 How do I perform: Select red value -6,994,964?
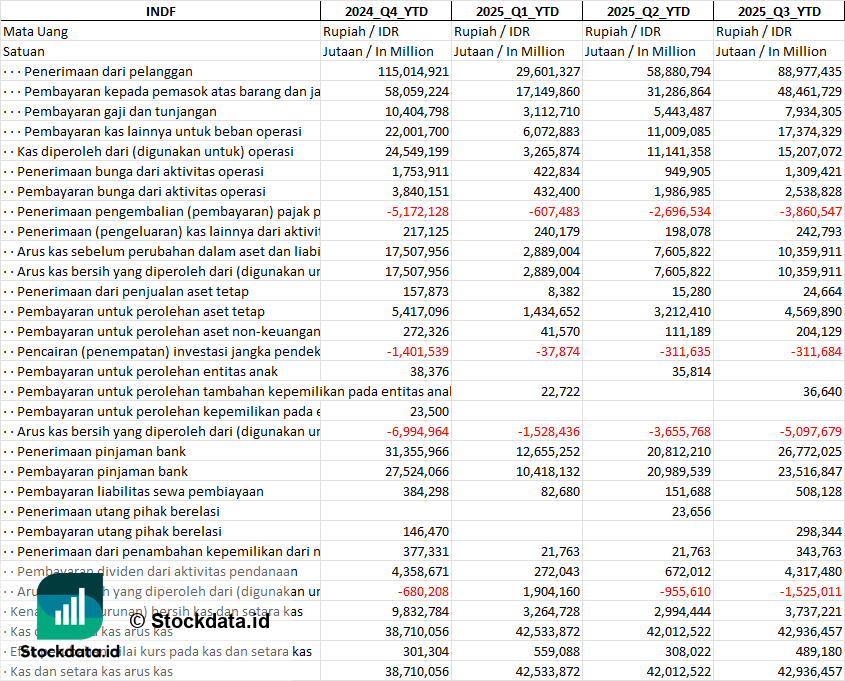pos(418,431)
